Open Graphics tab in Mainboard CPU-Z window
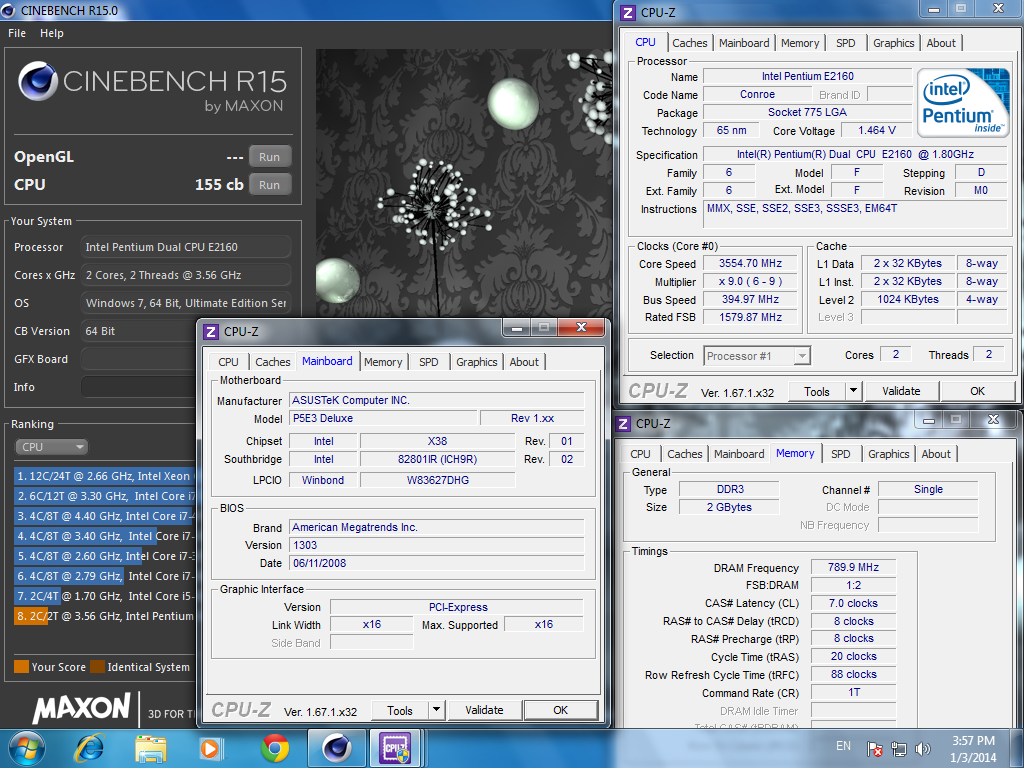 click(x=477, y=362)
